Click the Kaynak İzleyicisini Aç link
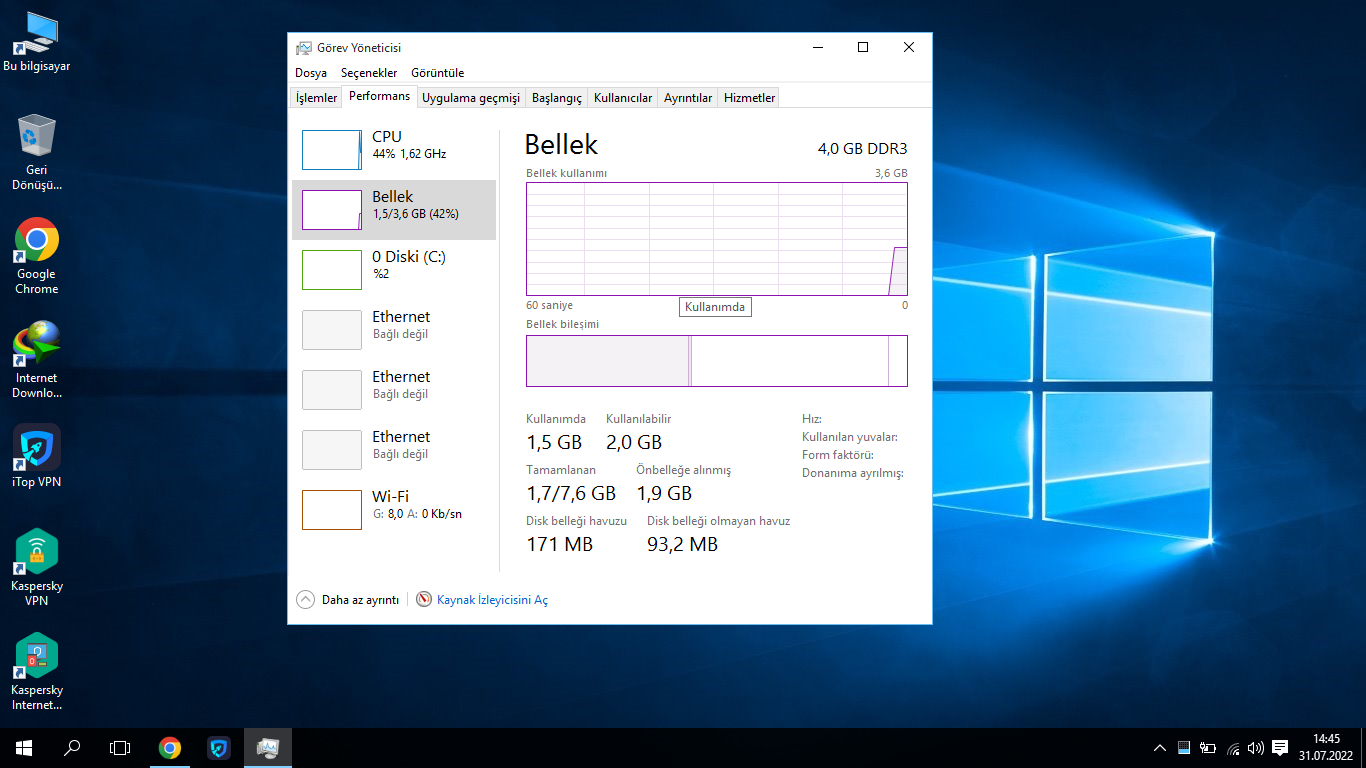This screenshot has width=1366, height=768. click(492, 600)
